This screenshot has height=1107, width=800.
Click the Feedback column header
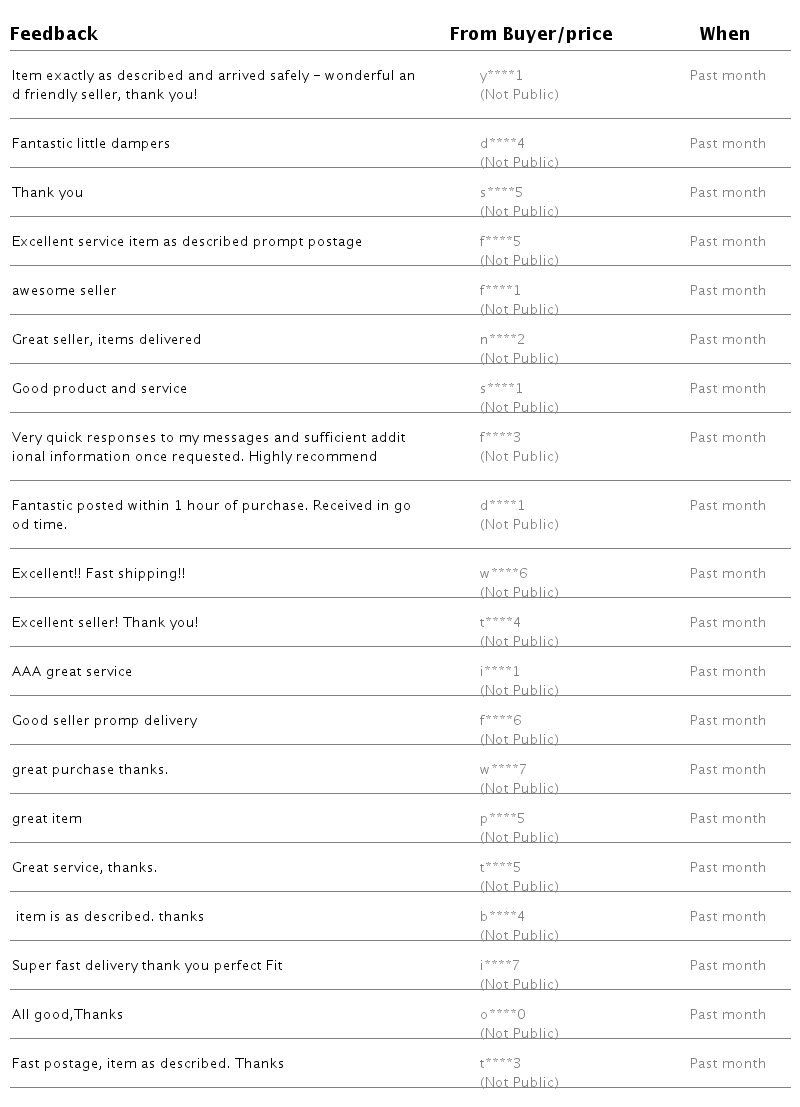point(54,34)
